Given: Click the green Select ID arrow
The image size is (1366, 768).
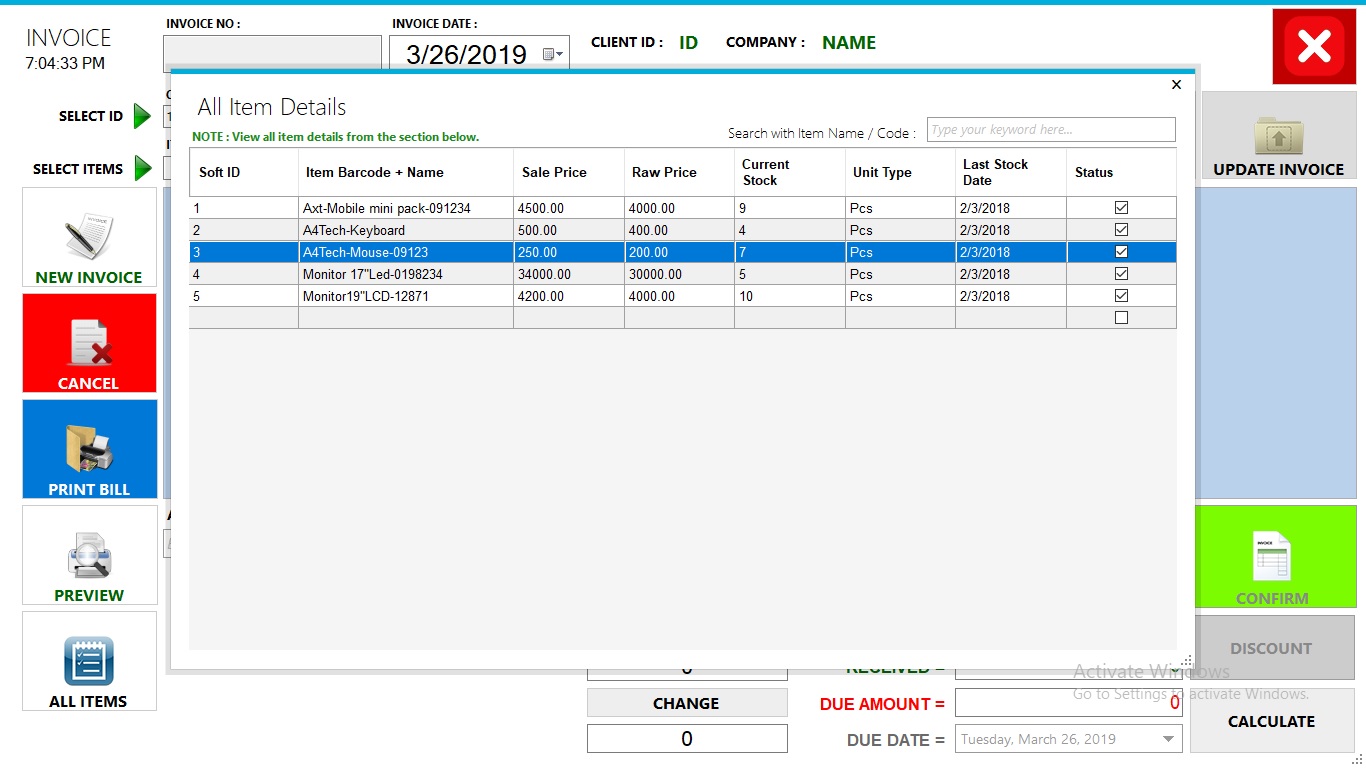Looking at the screenshot, I should pos(141,116).
